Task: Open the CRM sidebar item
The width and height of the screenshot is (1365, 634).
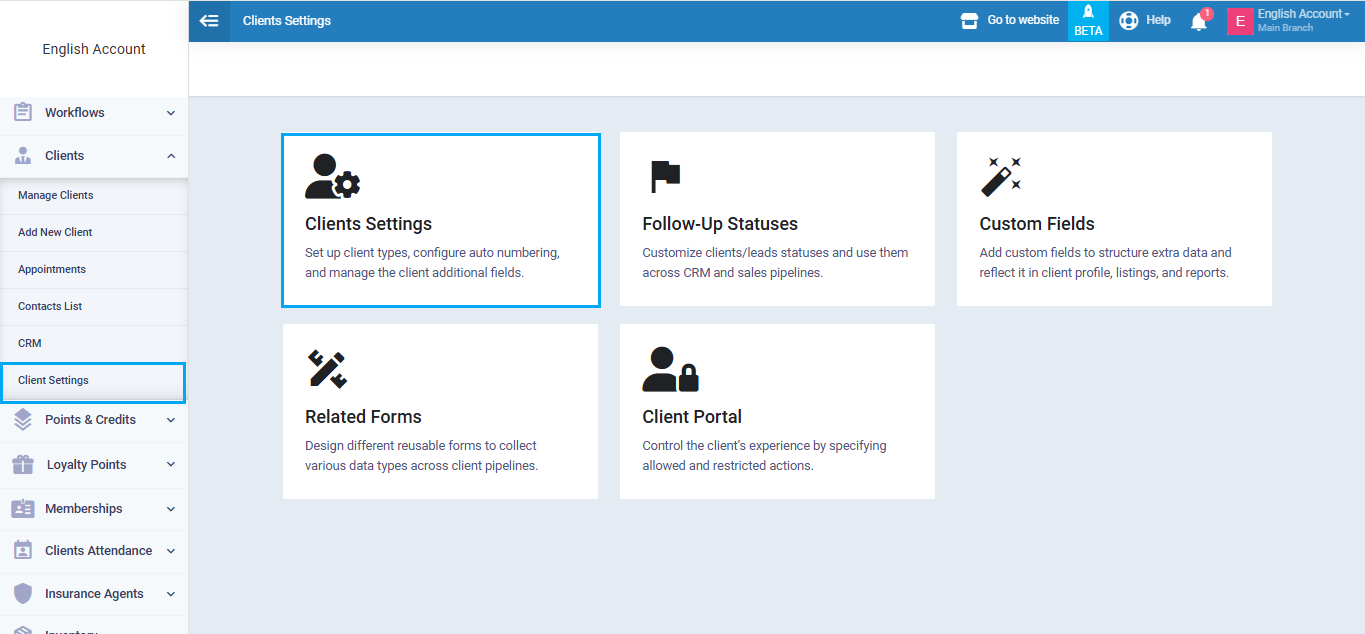Action: tap(30, 344)
